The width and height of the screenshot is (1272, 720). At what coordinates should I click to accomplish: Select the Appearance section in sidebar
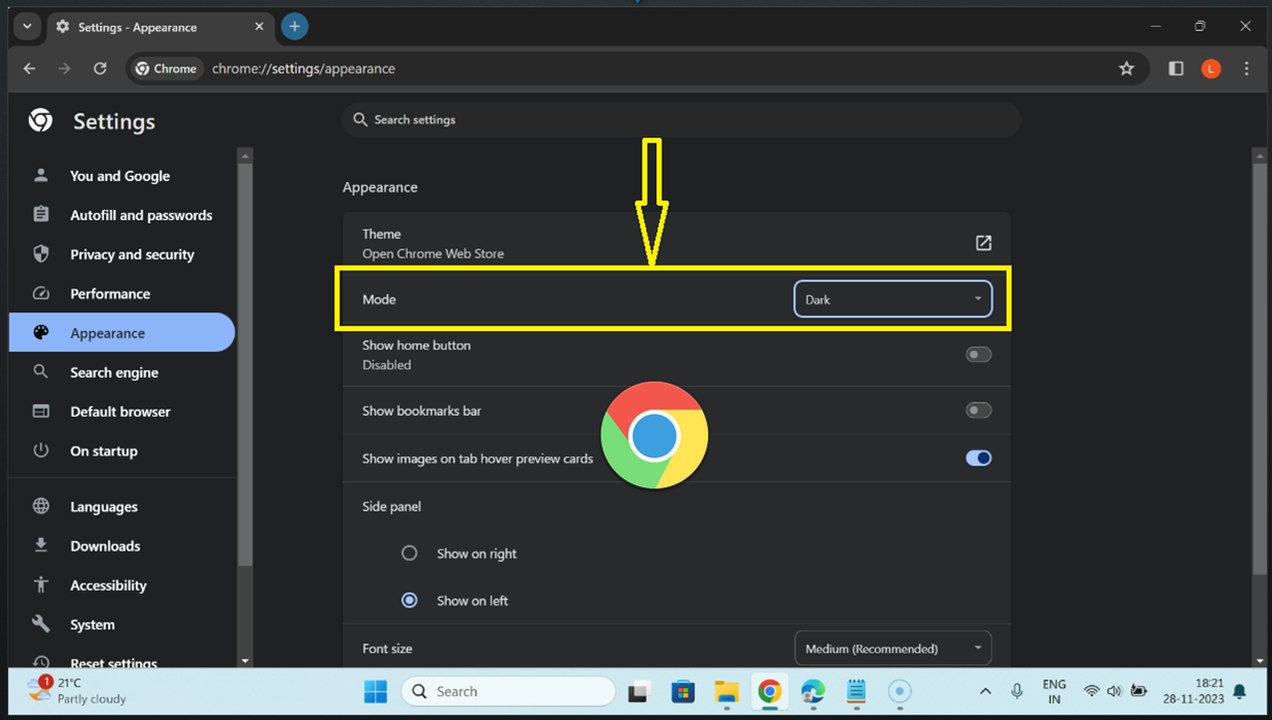(122, 333)
